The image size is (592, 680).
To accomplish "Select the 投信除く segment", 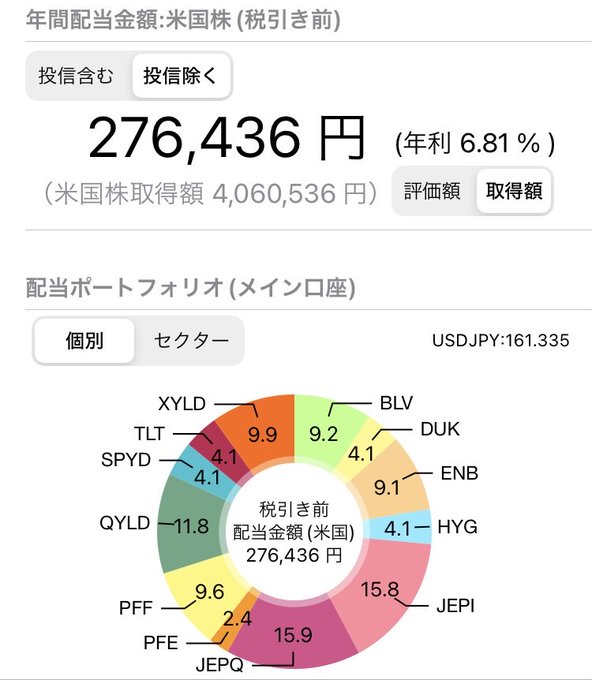I will (181, 76).
